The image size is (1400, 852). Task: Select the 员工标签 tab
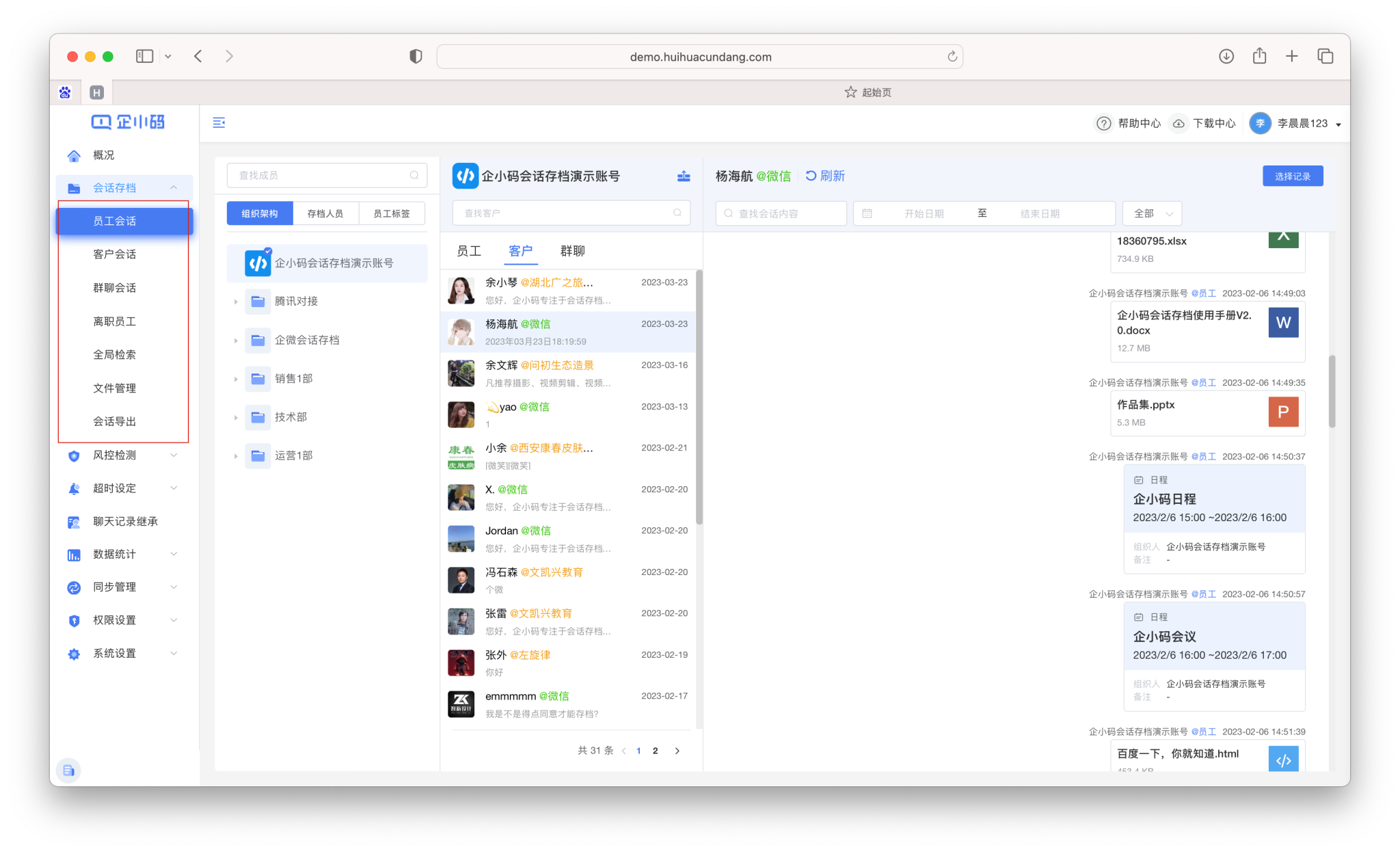tap(392, 213)
